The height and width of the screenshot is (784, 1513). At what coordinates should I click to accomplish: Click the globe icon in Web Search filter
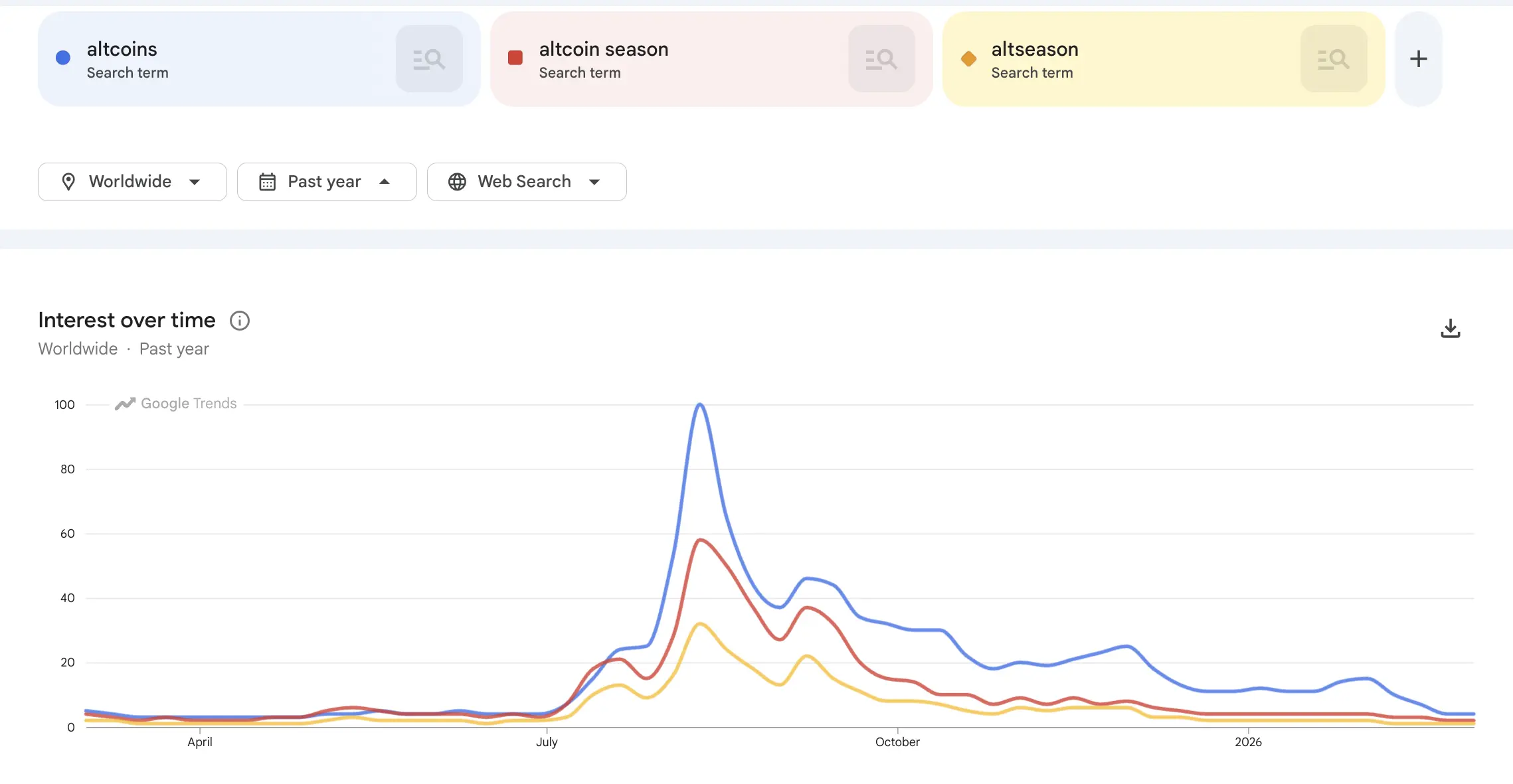pos(456,181)
